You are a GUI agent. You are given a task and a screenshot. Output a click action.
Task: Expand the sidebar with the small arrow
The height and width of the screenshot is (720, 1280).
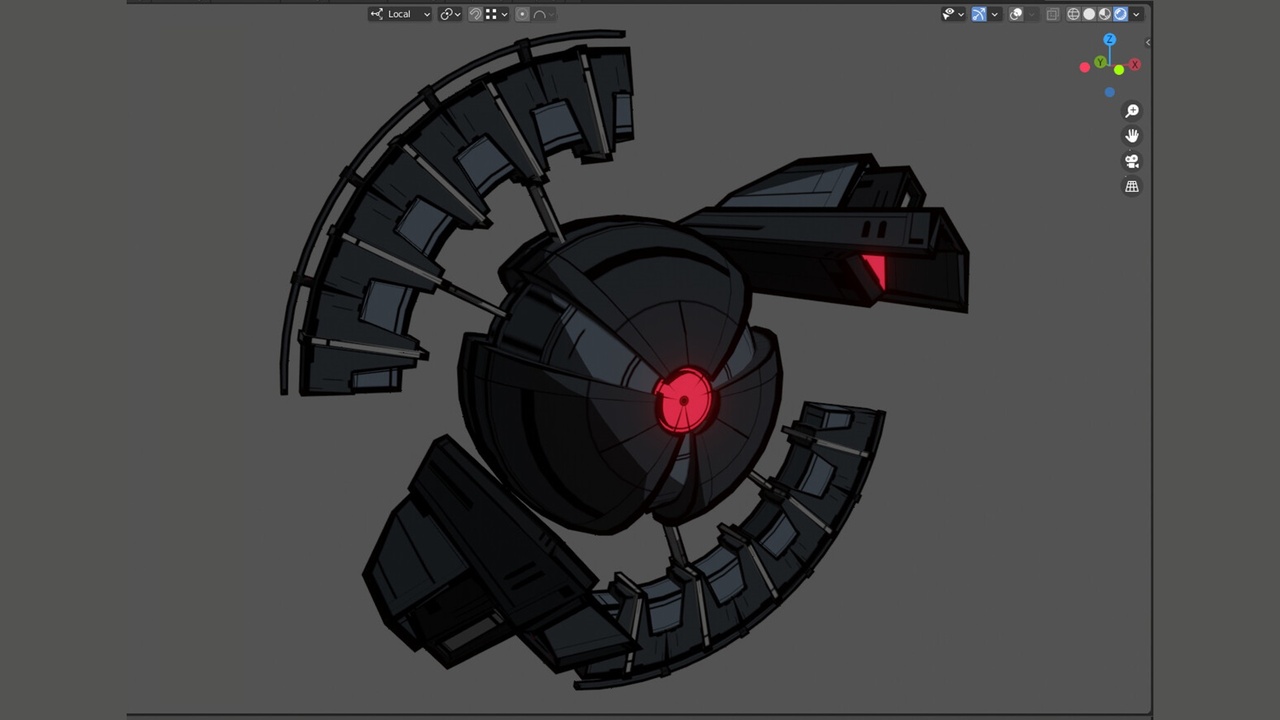point(1147,42)
